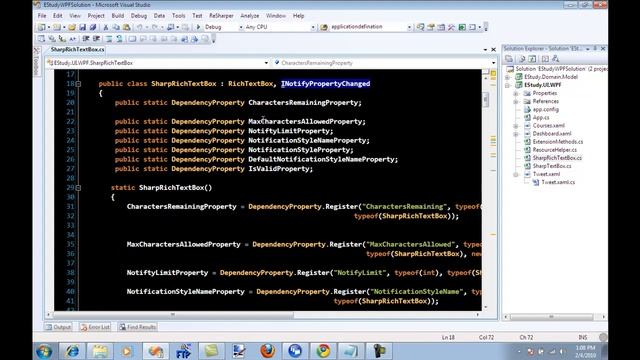640x360 pixels.
Task: Click the Paste clipboard icon
Action: pyautogui.click(x=127, y=27)
